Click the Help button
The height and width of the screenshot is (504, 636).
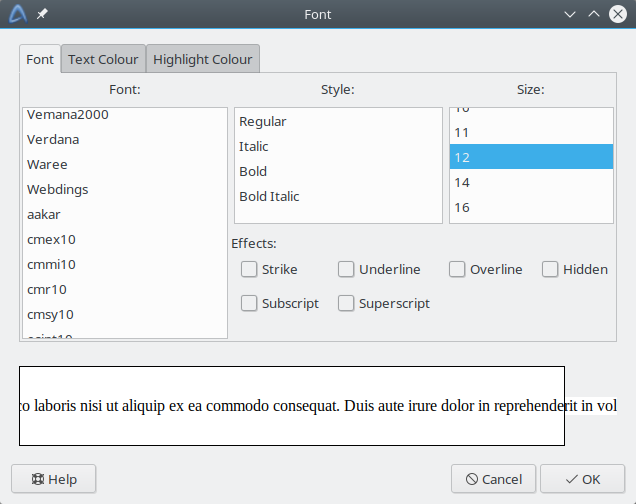click(x=53, y=479)
